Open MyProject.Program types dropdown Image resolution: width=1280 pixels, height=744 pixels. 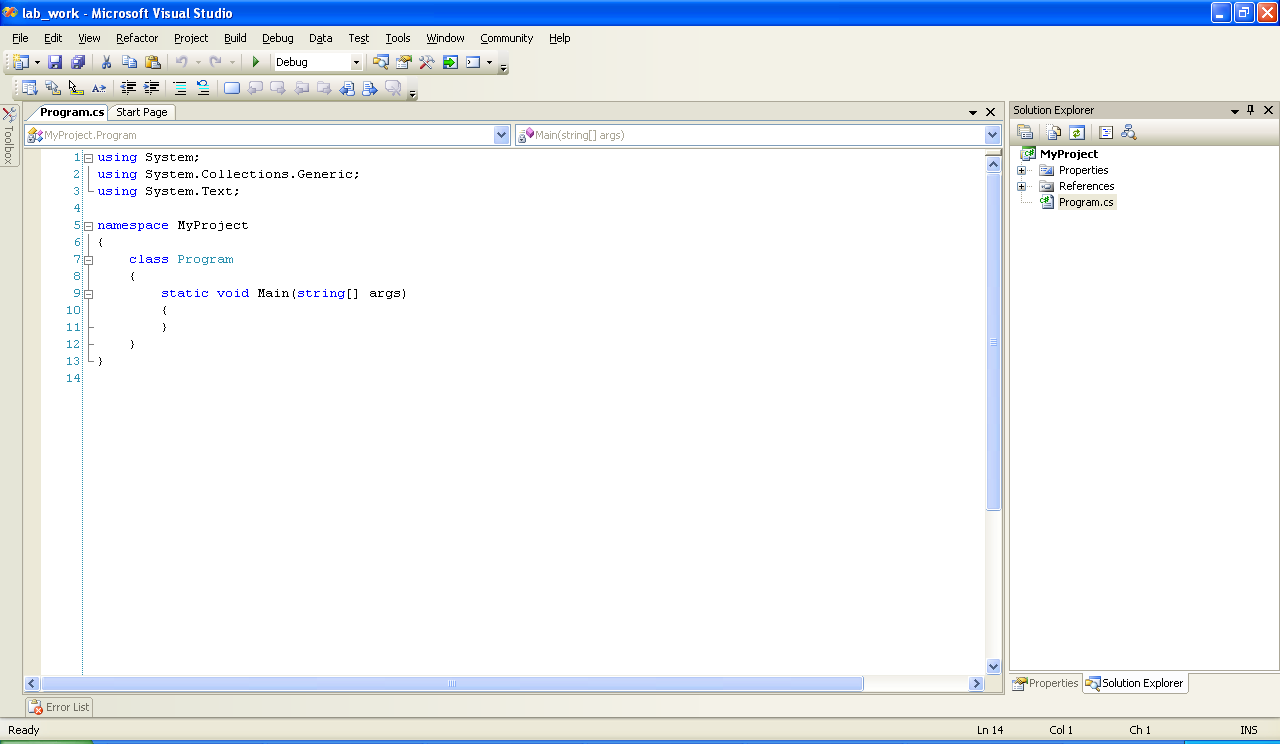click(x=502, y=135)
